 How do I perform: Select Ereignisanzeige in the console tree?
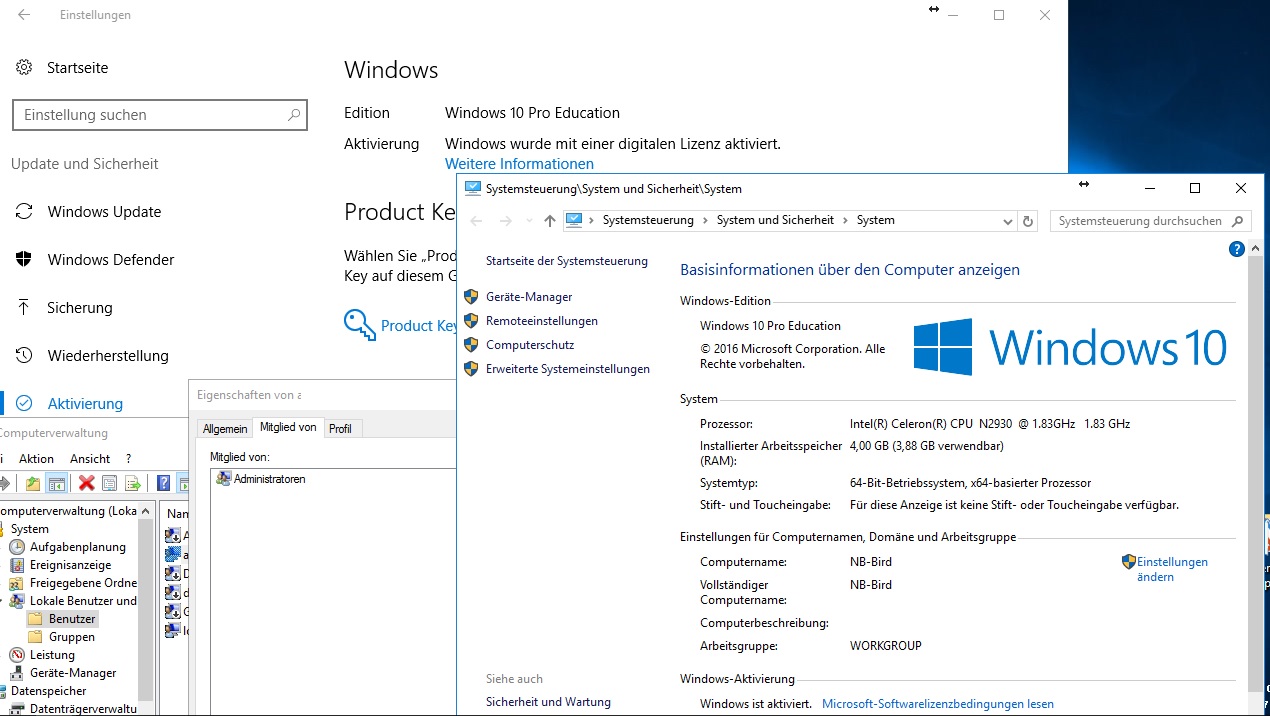70,565
